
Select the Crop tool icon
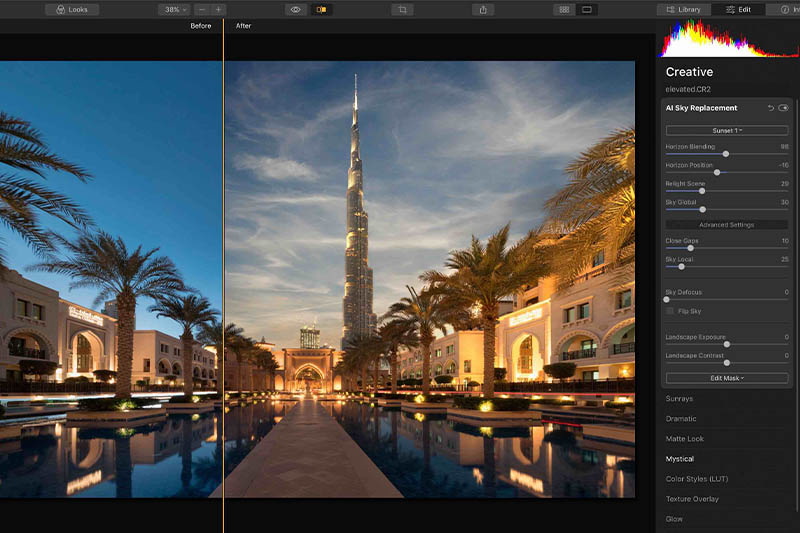click(402, 9)
